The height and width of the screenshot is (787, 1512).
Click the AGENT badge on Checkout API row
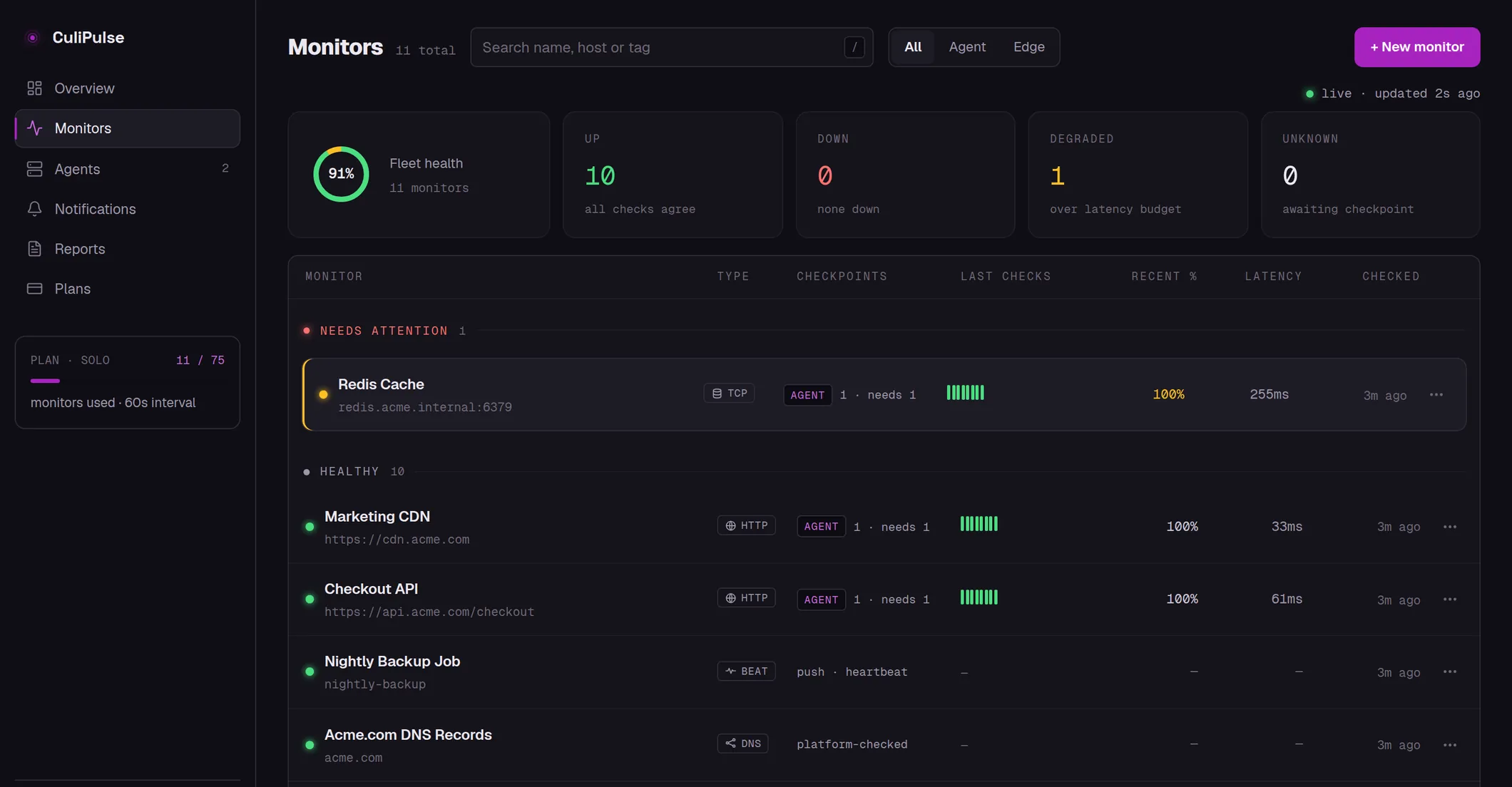click(x=821, y=600)
